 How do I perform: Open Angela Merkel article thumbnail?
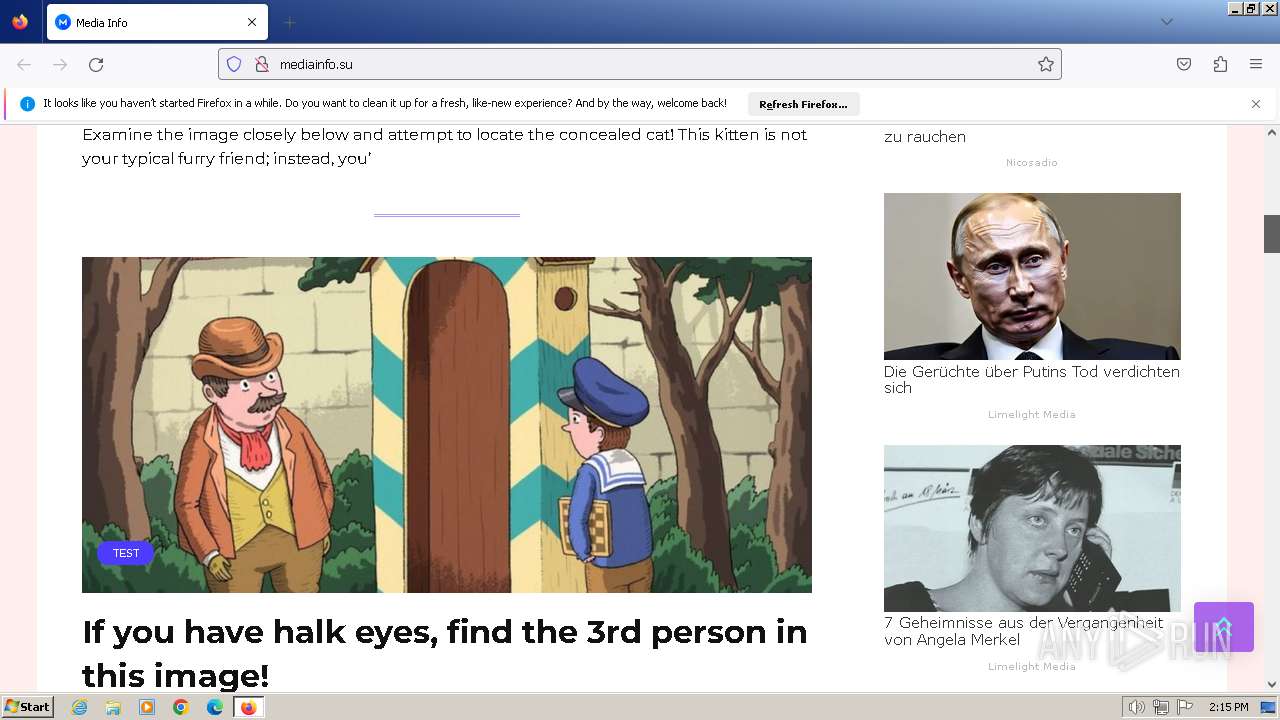coord(1032,528)
